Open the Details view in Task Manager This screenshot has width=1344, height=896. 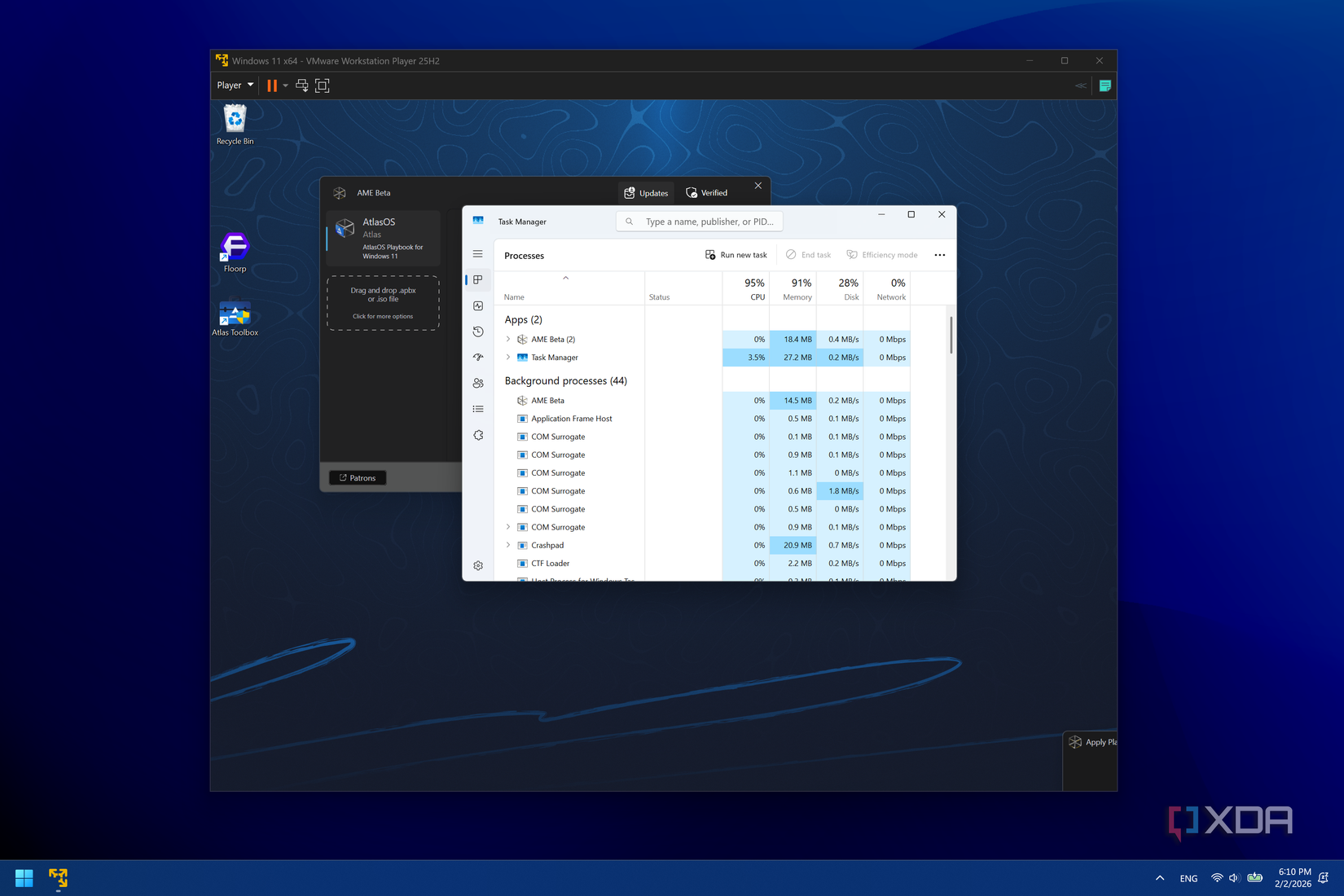click(x=478, y=408)
